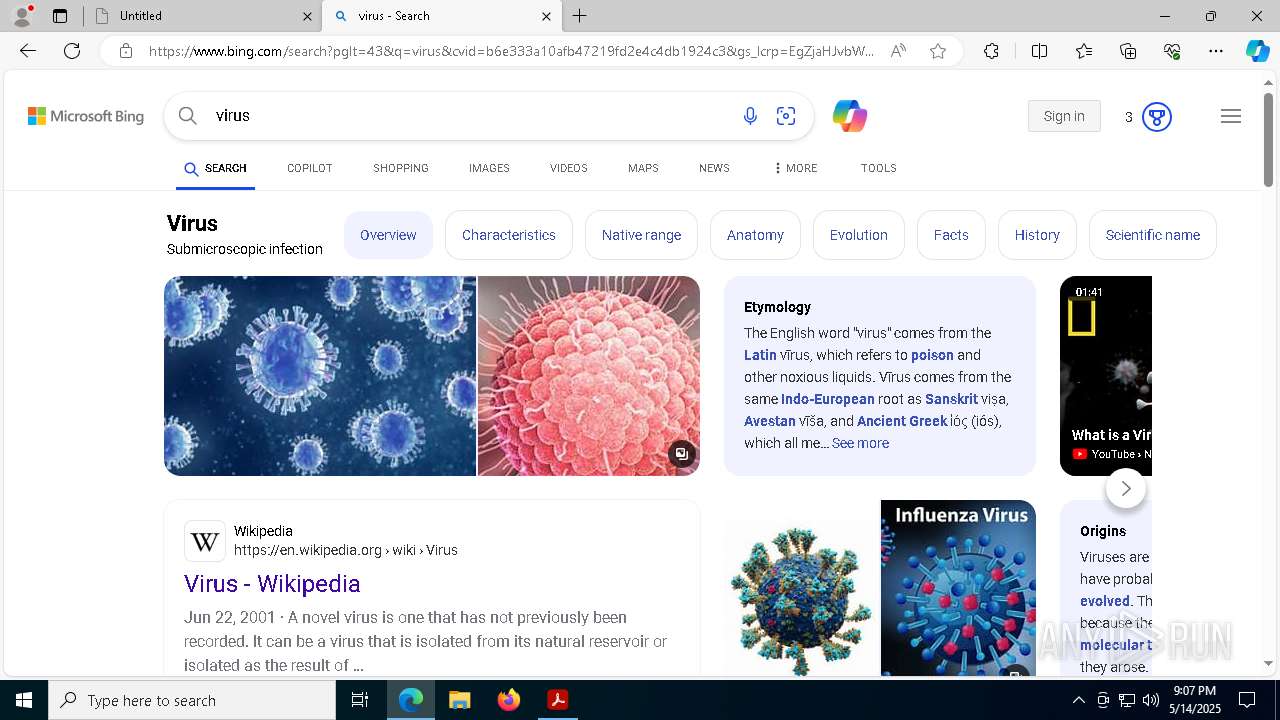Open the blue coronavirus image
Viewport: 1280px width, 720px height.
pyautogui.click(x=320, y=376)
